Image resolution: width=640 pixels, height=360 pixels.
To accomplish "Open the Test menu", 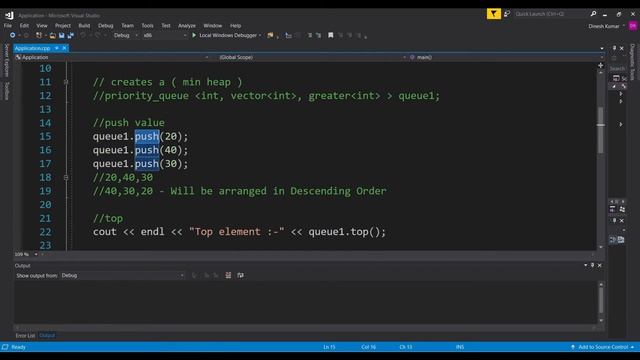I will 166,26.
